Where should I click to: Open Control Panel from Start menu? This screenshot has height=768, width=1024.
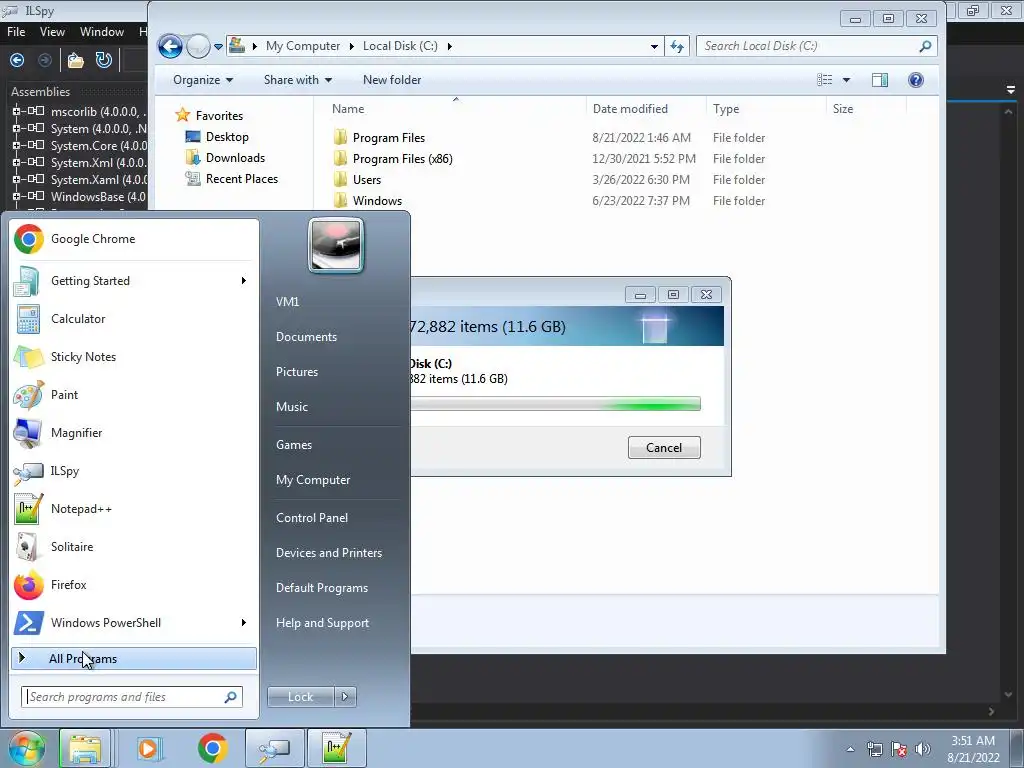(x=312, y=518)
